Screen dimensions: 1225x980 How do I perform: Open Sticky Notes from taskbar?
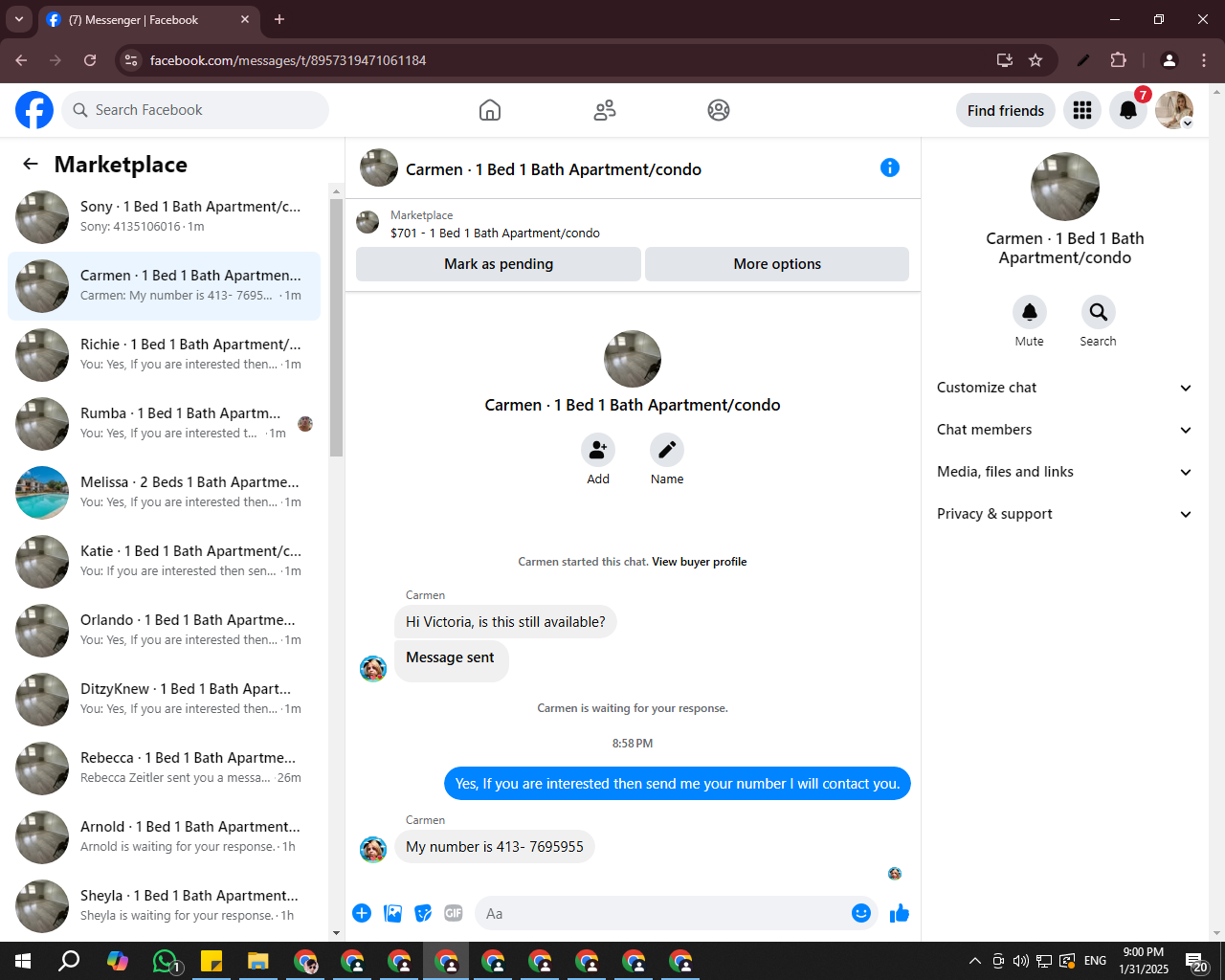point(212,961)
